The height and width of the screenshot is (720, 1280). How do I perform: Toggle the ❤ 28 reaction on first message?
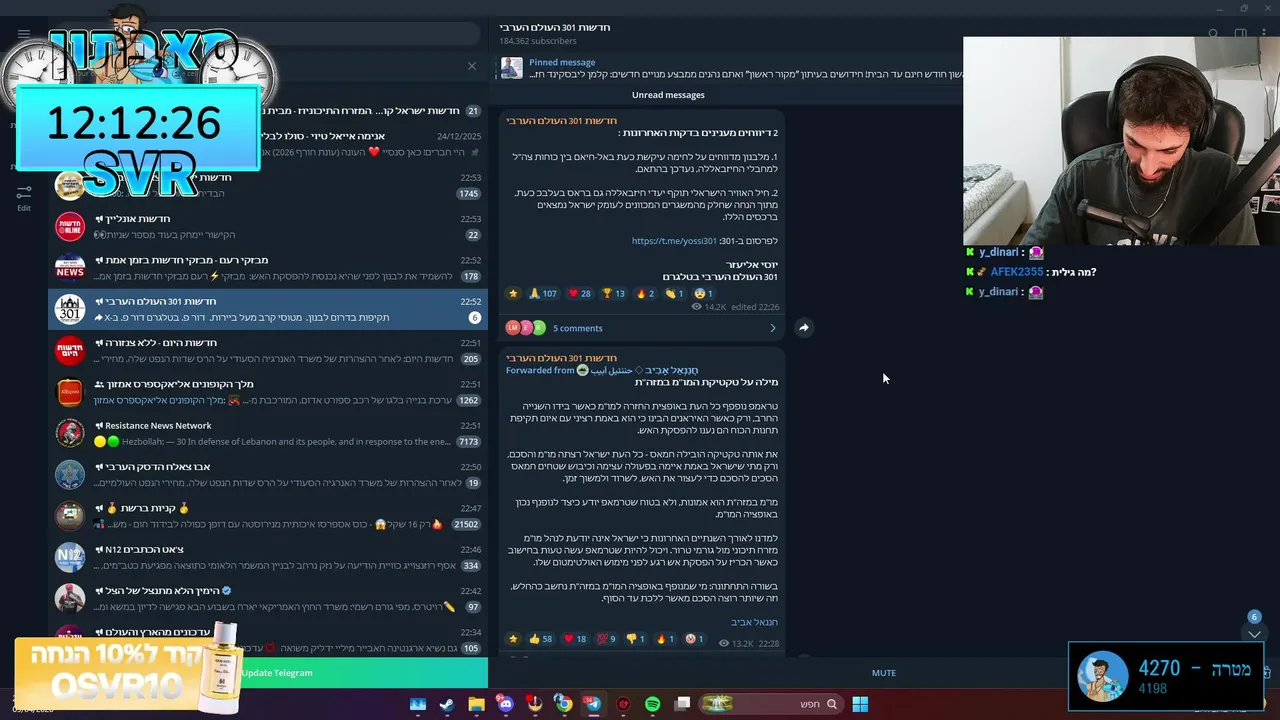(579, 294)
